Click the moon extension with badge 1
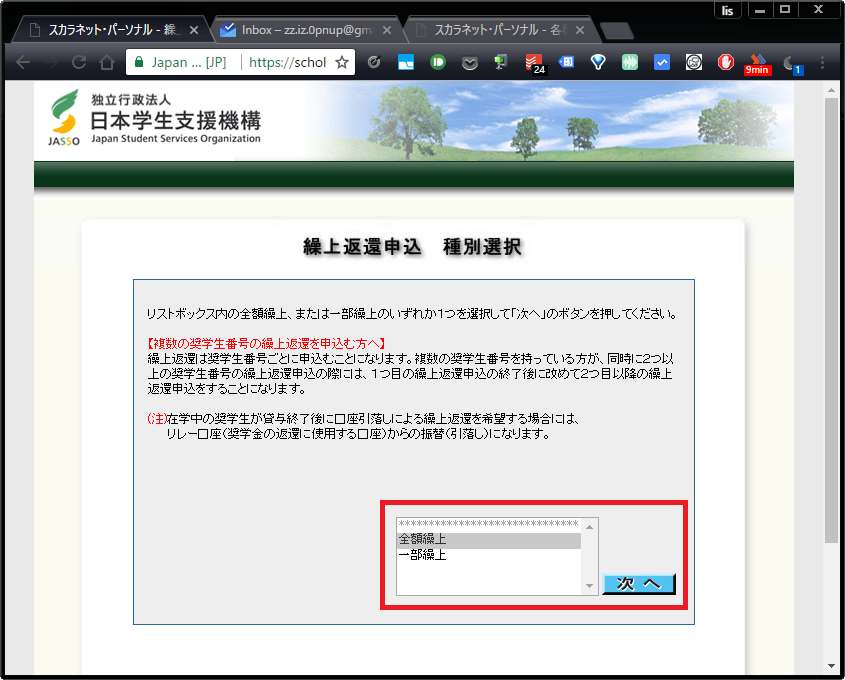Screen dimensions: 845x680 (792, 65)
